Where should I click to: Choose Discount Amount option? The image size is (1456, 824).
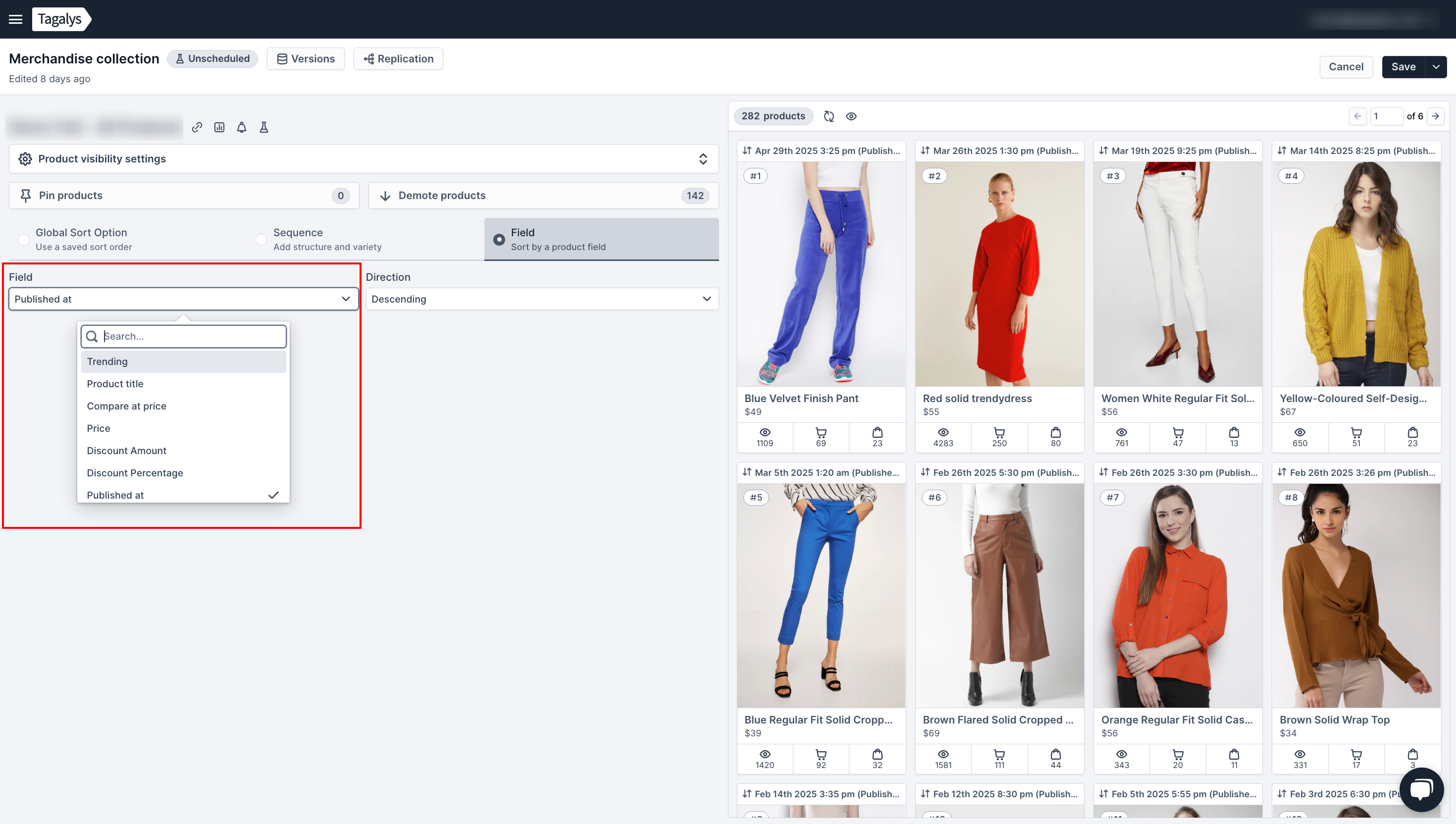tap(183, 451)
